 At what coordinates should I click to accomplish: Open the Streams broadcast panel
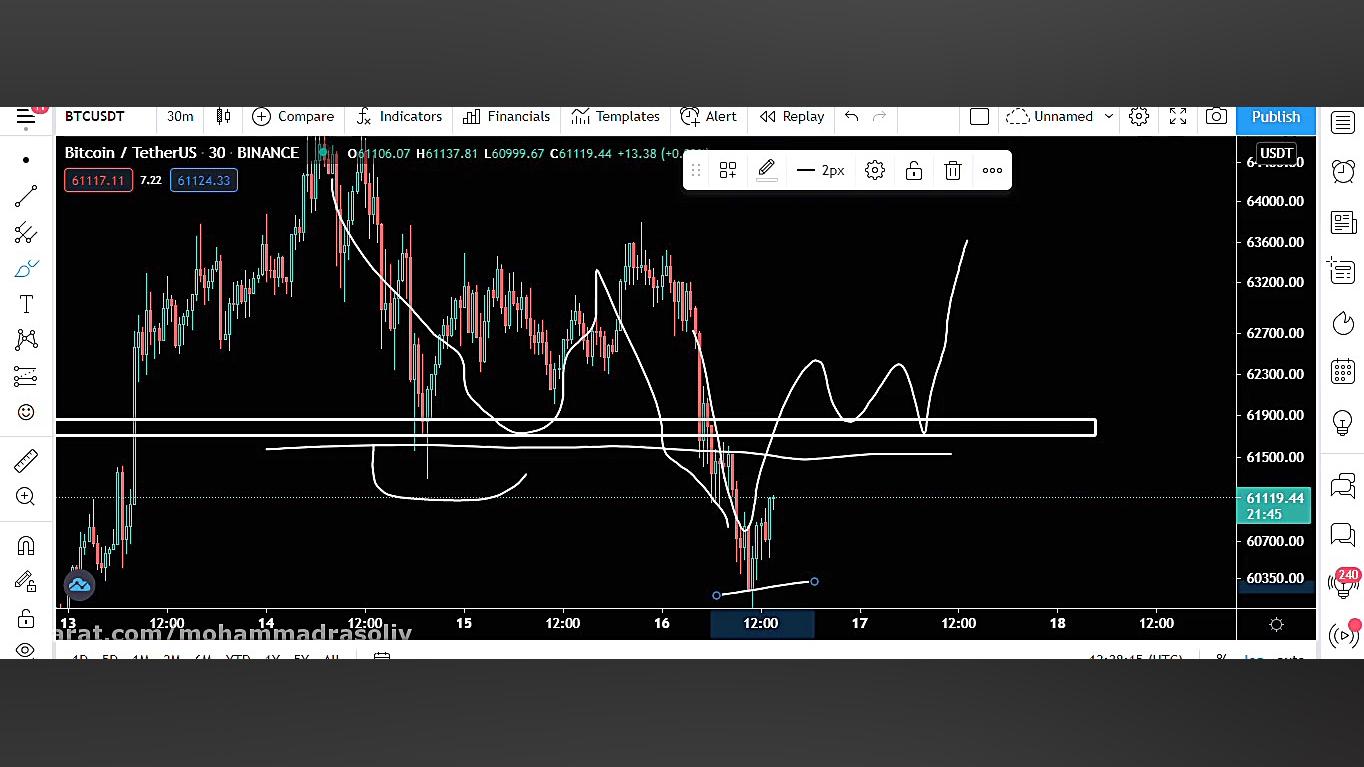(1343, 633)
